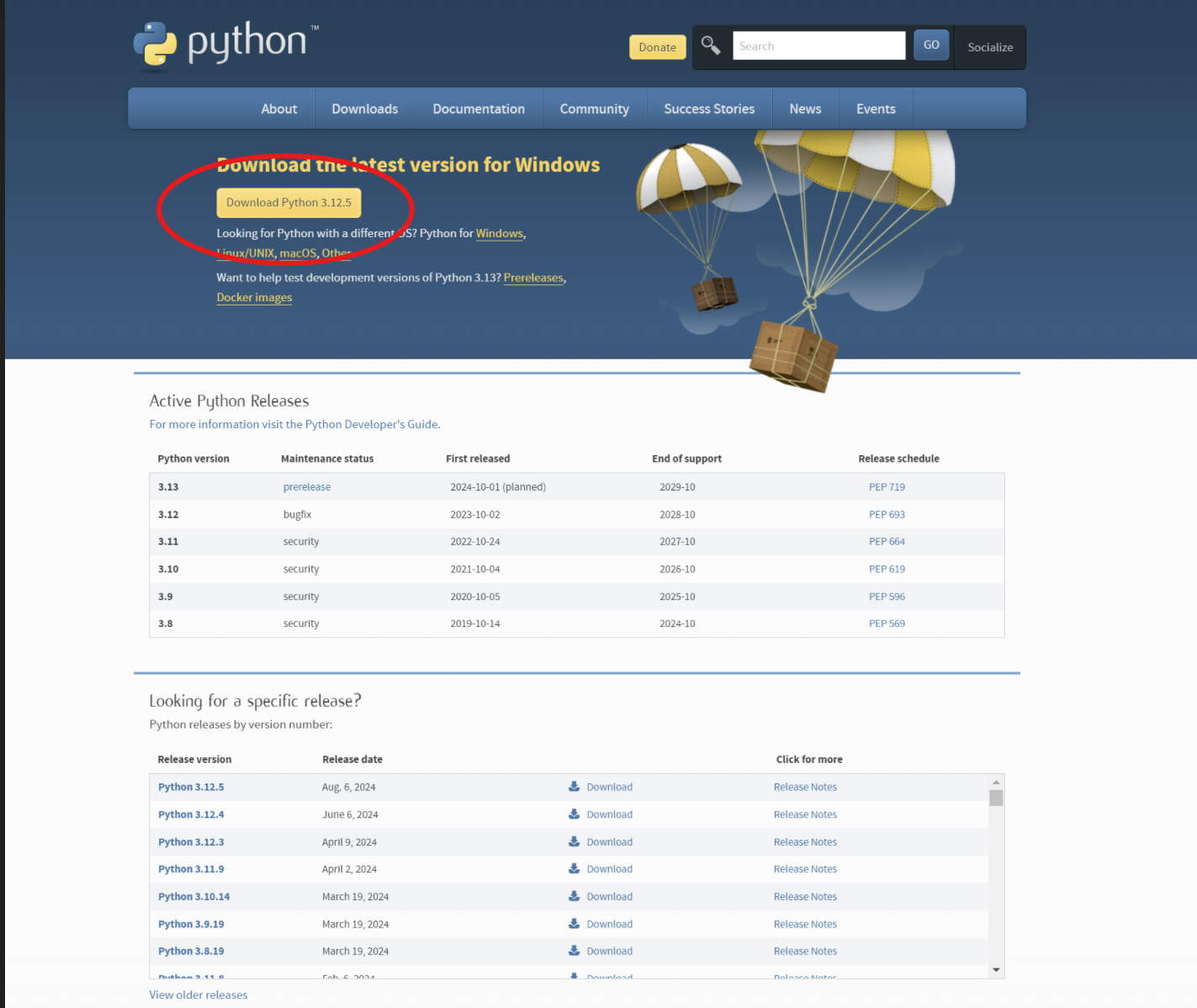1197x1008 pixels.
Task: Click the 2019-10-14 first released cell
Action: coord(475,623)
